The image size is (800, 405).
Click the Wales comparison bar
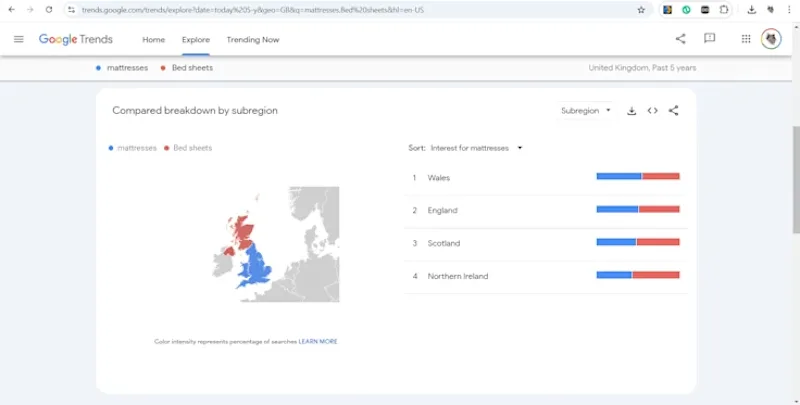click(638, 176)
